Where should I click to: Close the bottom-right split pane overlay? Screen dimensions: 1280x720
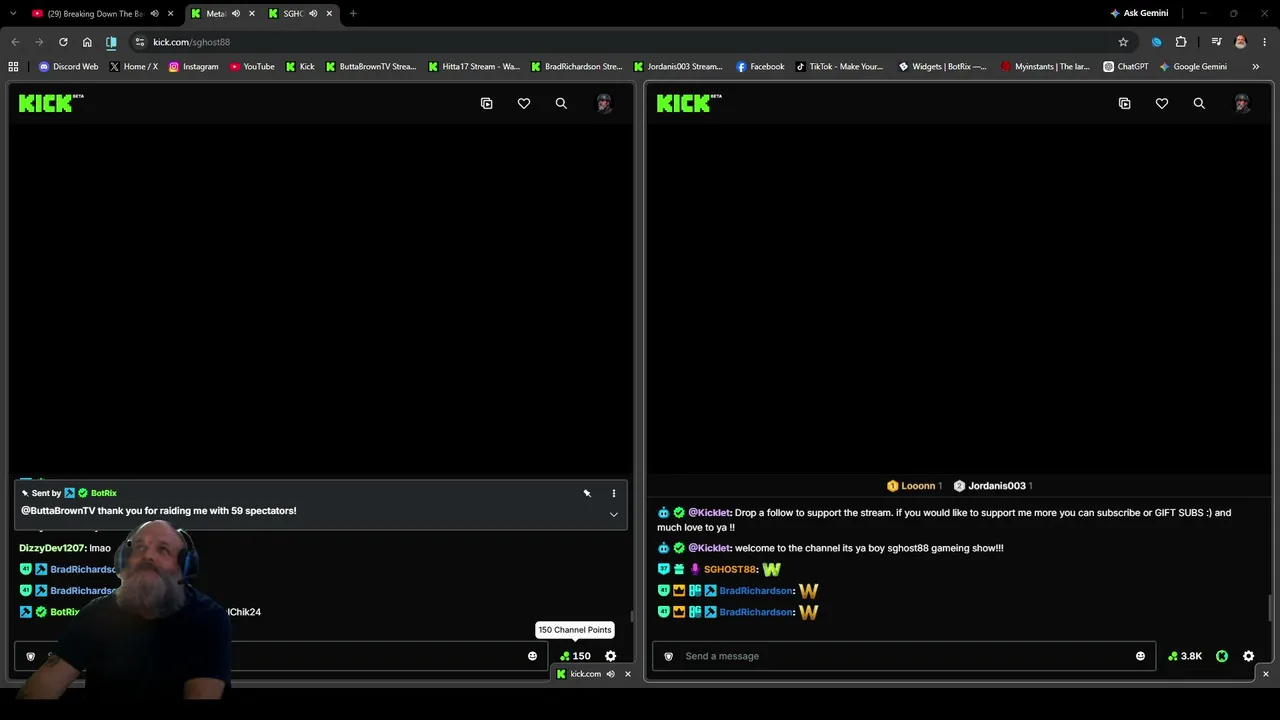pos(1265,674)
